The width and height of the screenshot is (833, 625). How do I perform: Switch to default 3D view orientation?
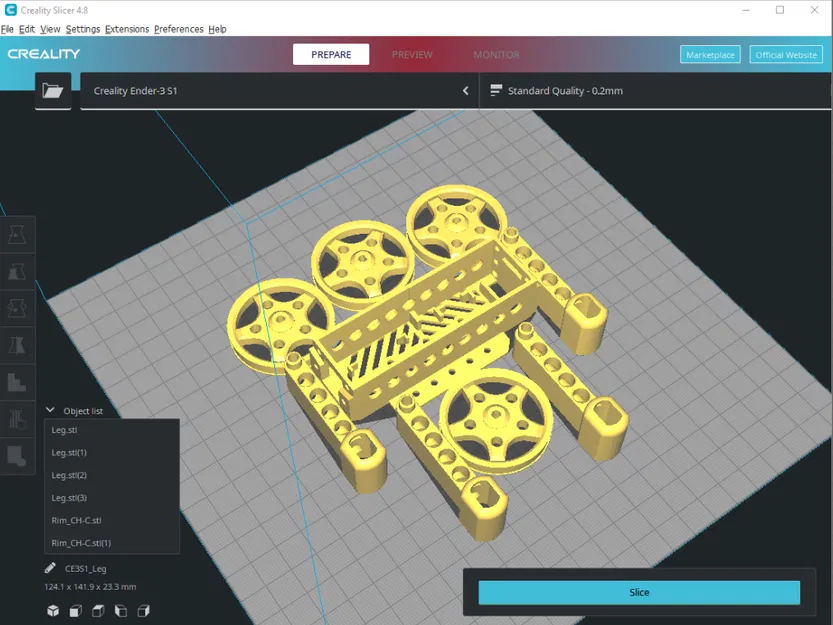coord(52,610)
